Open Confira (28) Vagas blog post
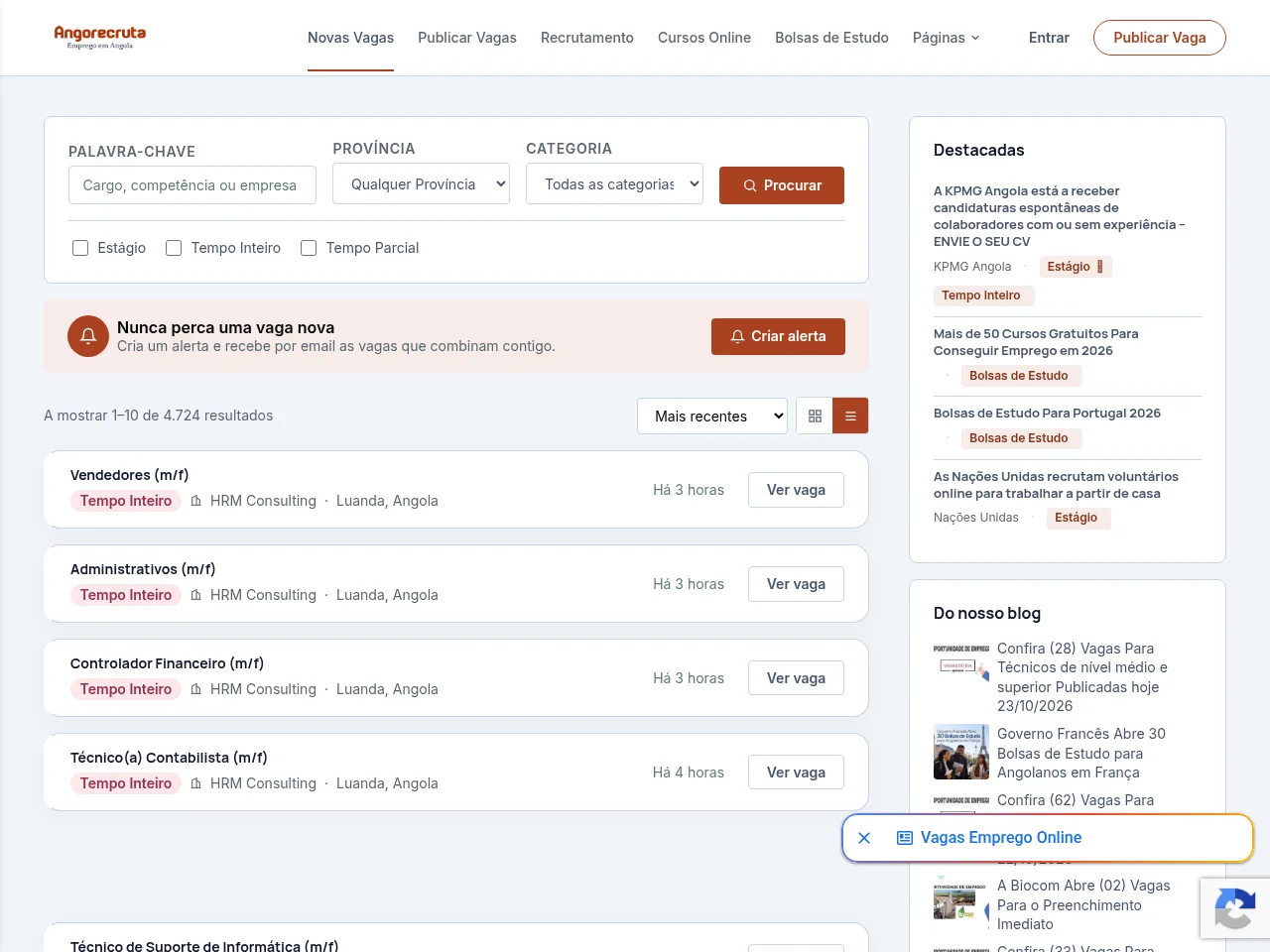 pyautogui.click(x=1082, y=677)
